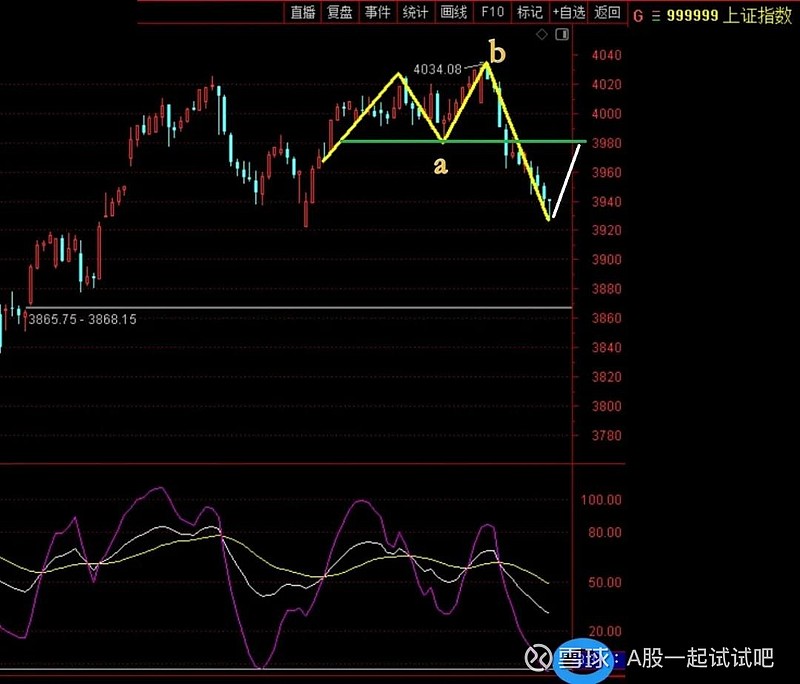
Task: Click the 100.00 indicator axis value
Action: coord(601,500)
